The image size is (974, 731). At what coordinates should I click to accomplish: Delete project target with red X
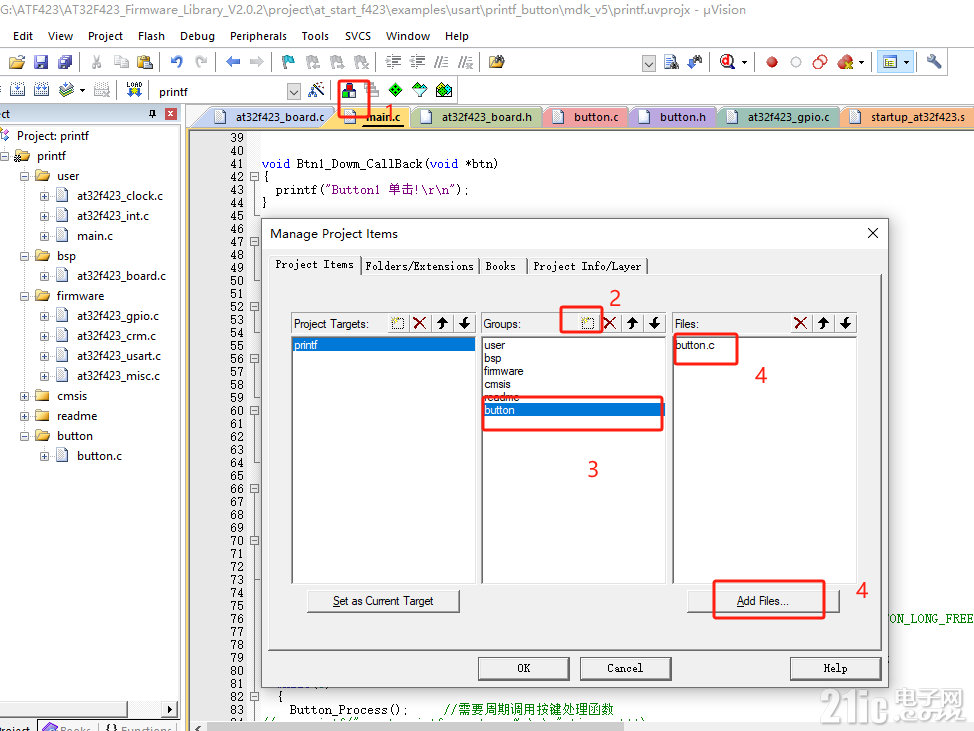click(x=420, y=323)
